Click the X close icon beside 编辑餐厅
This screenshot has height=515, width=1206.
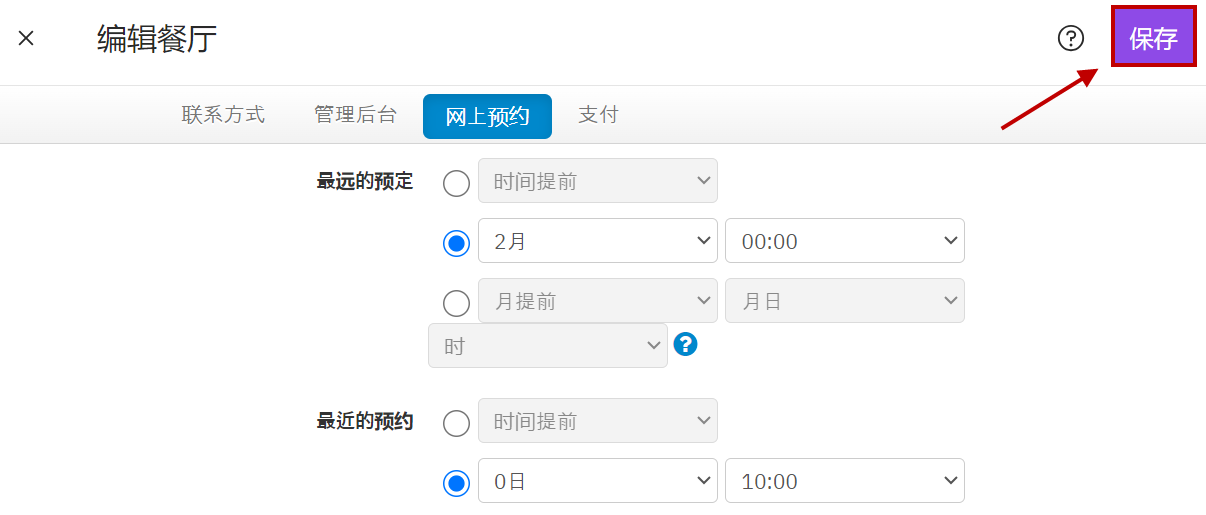pos(27,39)
